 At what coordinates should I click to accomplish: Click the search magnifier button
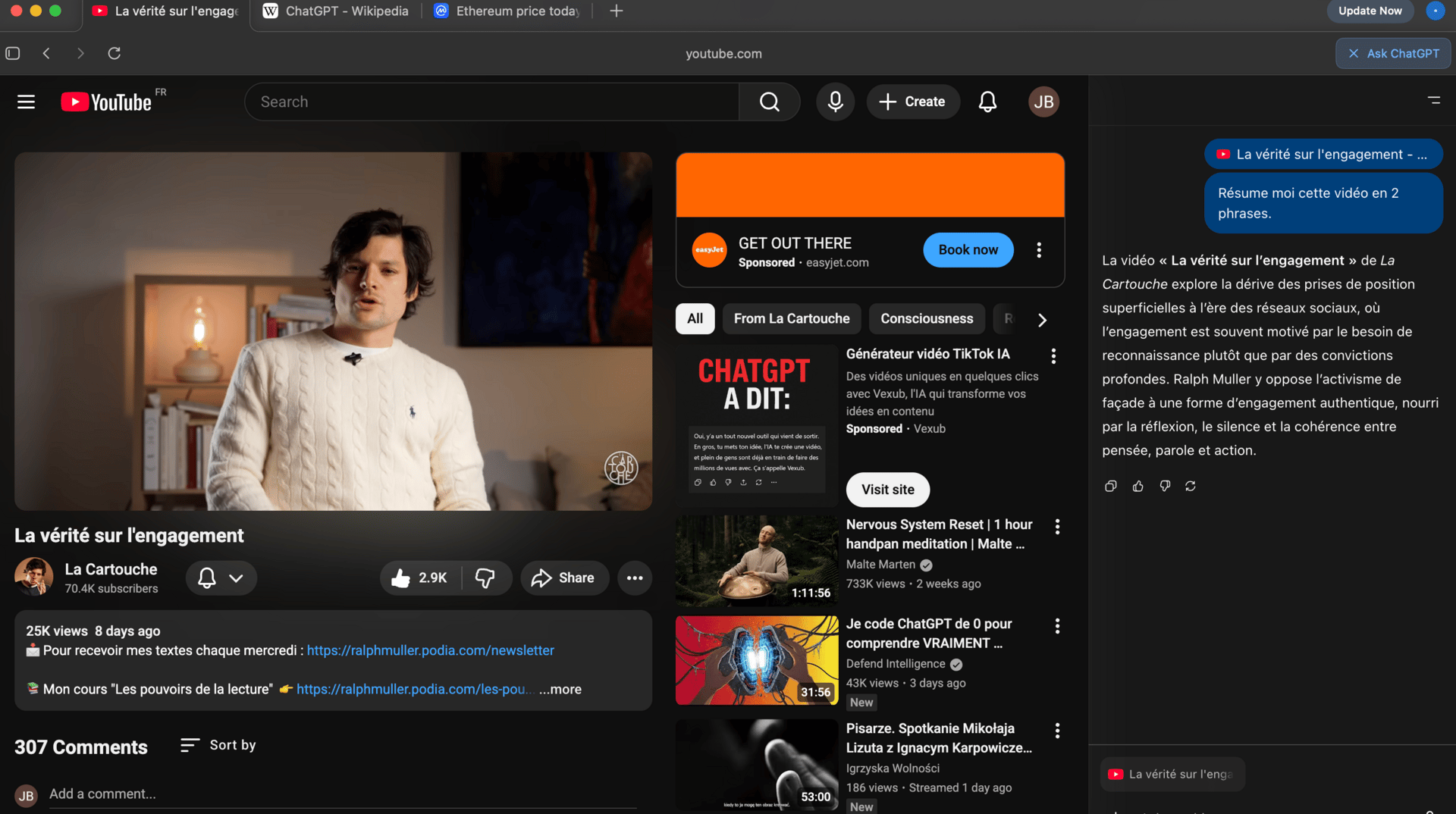coord(769,102)
